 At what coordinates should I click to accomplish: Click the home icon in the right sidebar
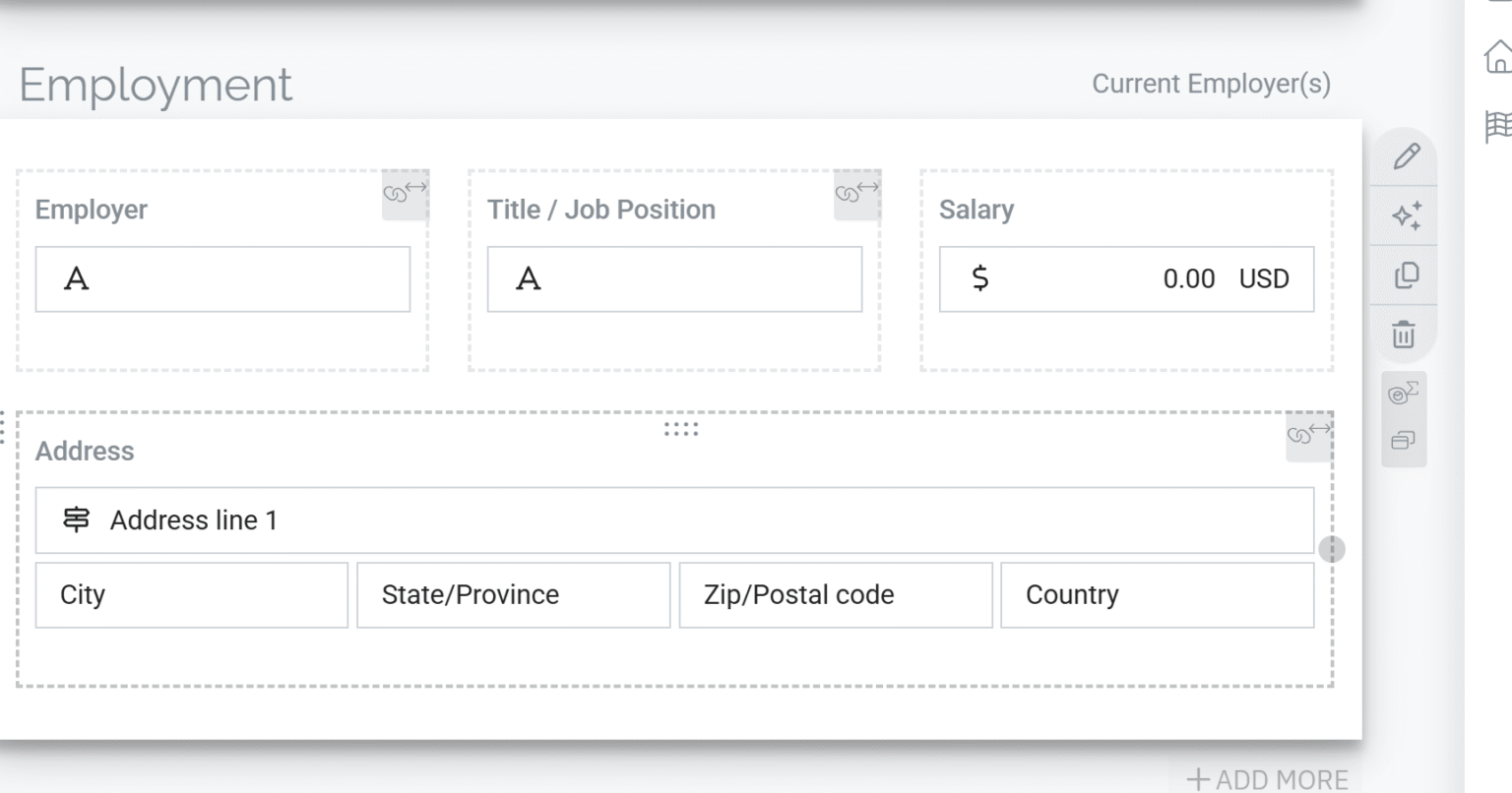1497,57
